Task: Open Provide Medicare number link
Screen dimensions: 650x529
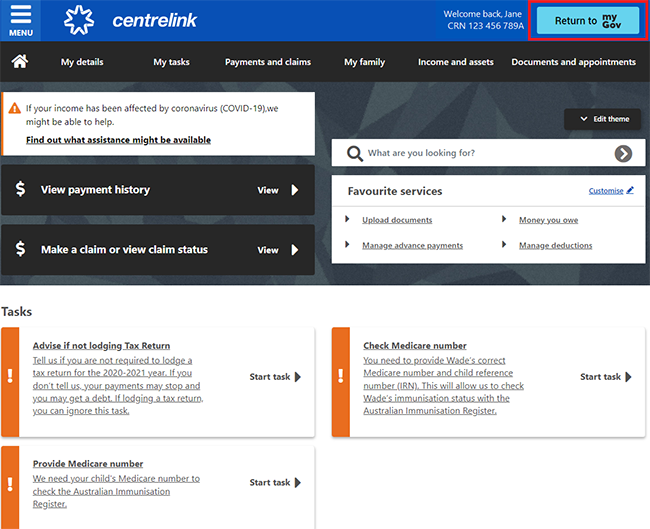Action: tap(88, 463)
